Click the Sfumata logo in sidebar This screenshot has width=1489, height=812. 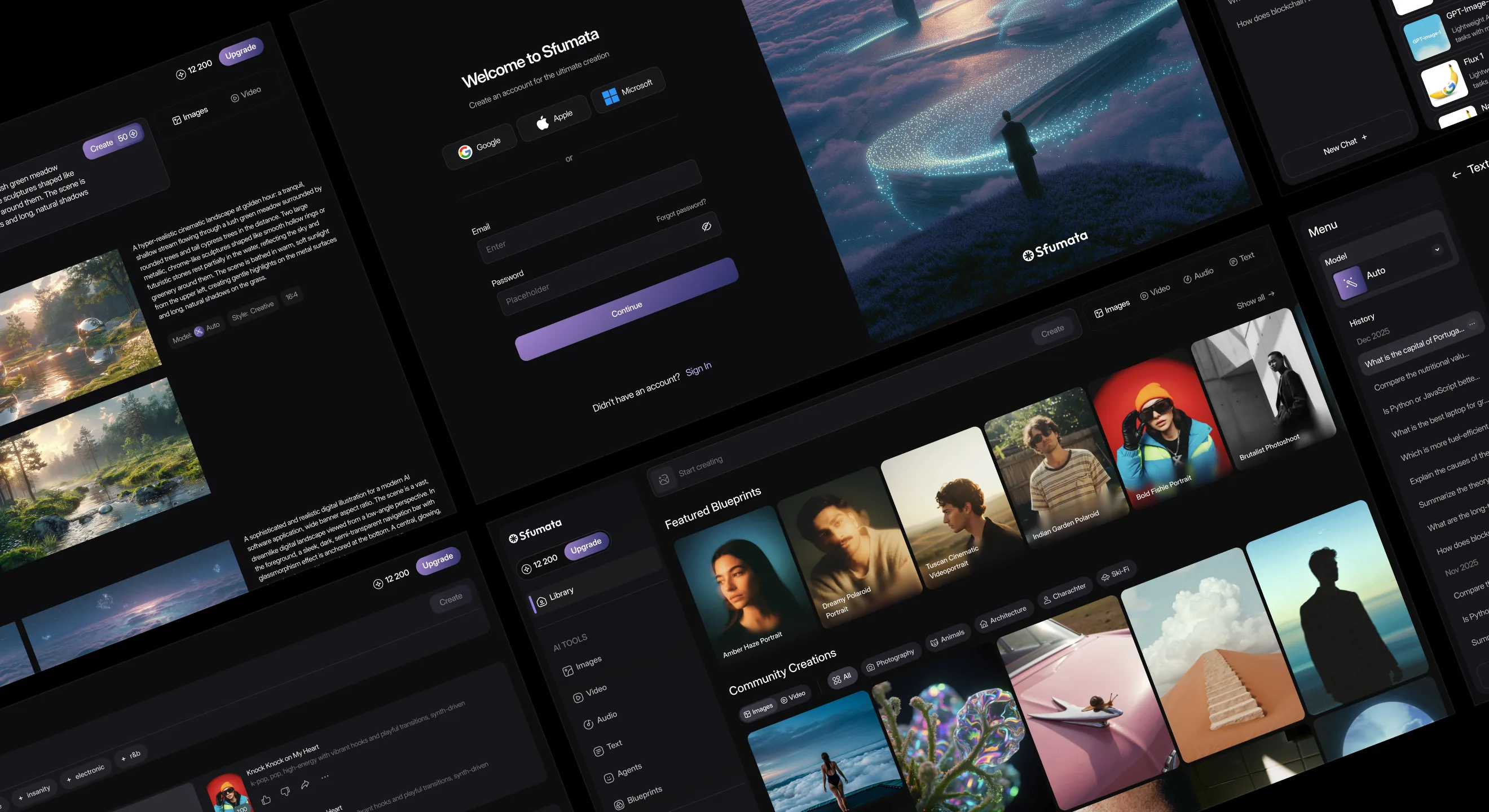pos(535,530)
